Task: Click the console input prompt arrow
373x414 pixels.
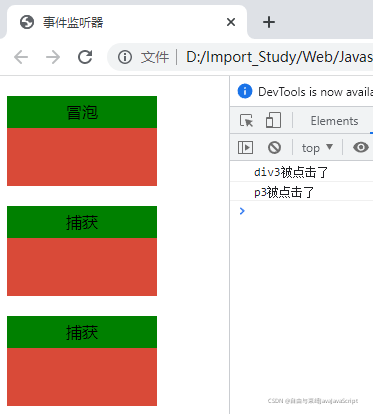Action: tap(242, 211)
